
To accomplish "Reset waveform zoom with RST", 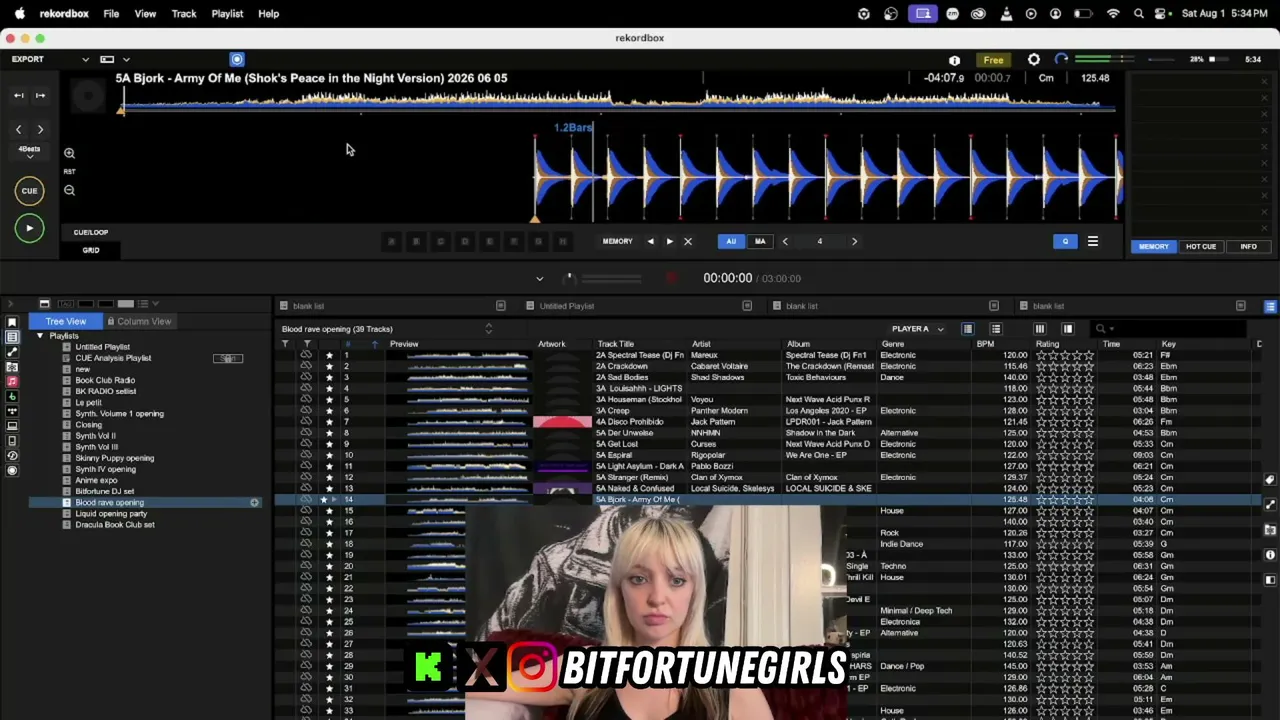I will point(69,172).
